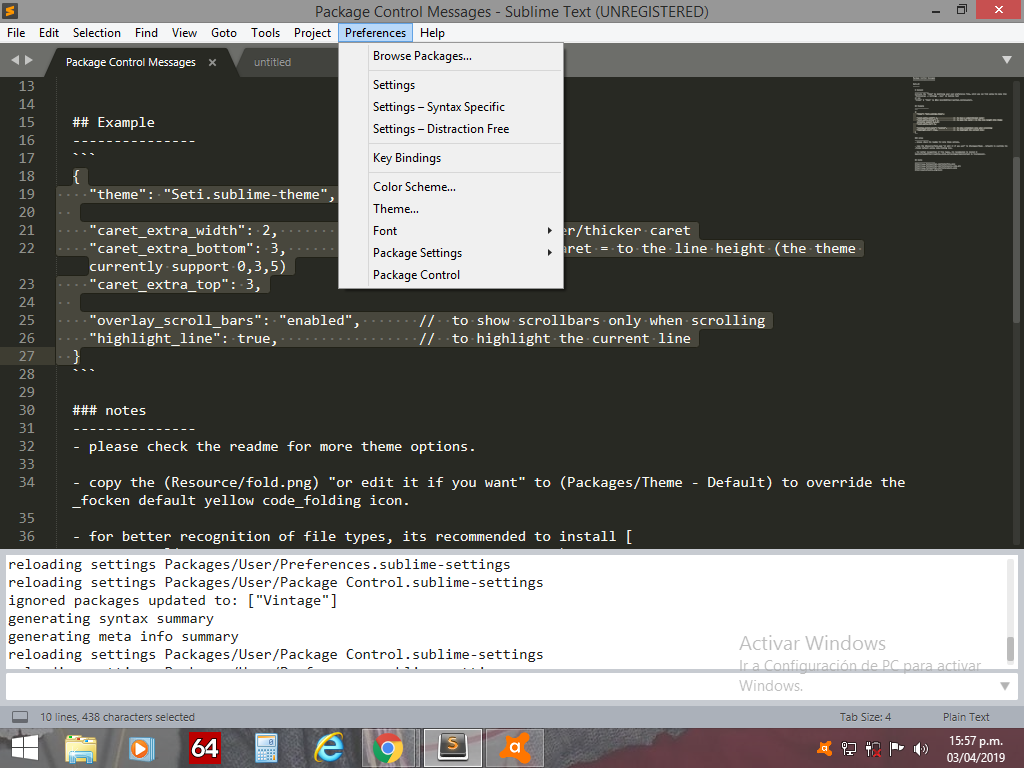This screenshot has width=1024, height=768.
Task: Launch Internet Explorer from the taskbar
Action: tap(328, 748)
